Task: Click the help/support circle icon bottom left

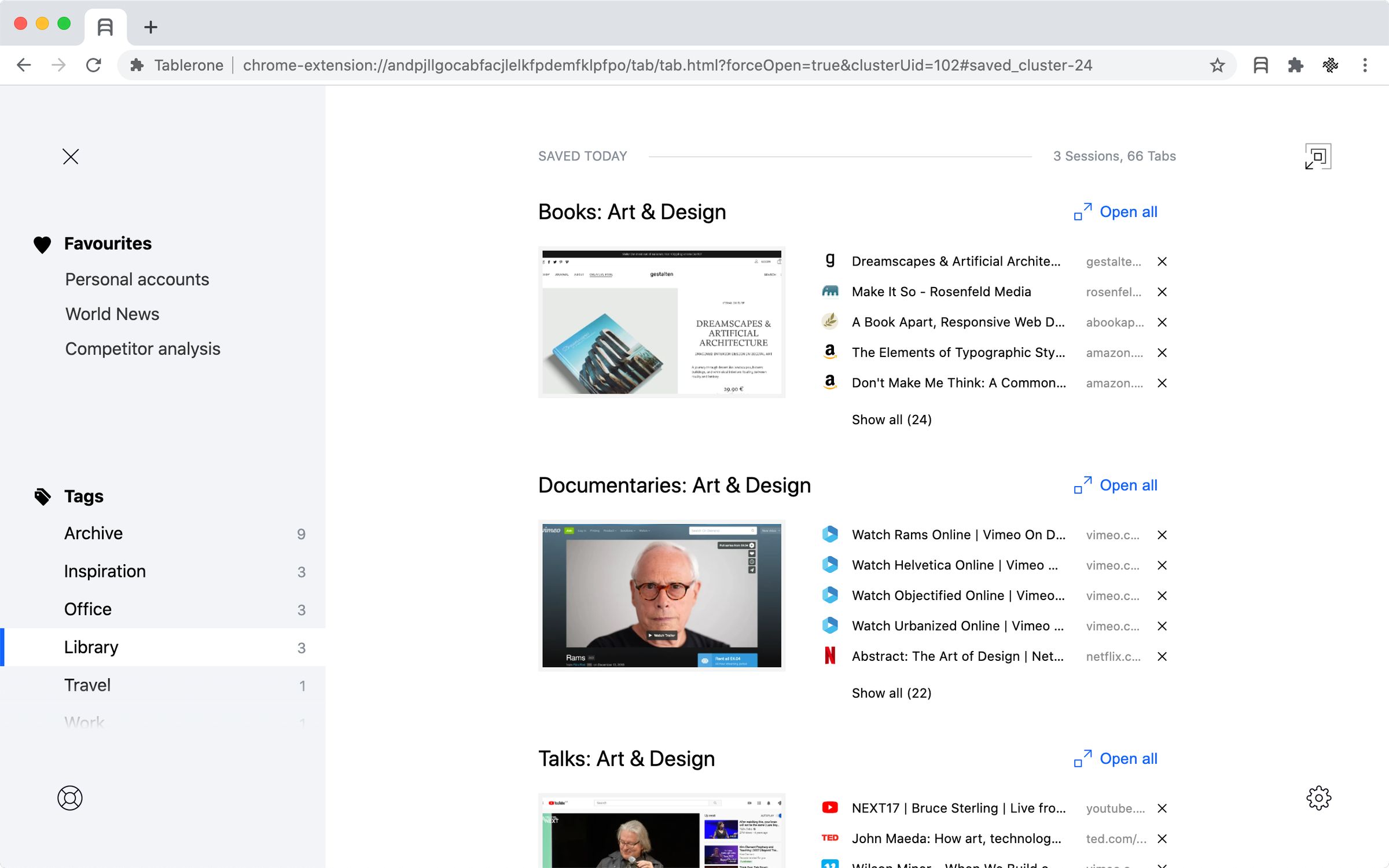Action: (x=70, y=798)
